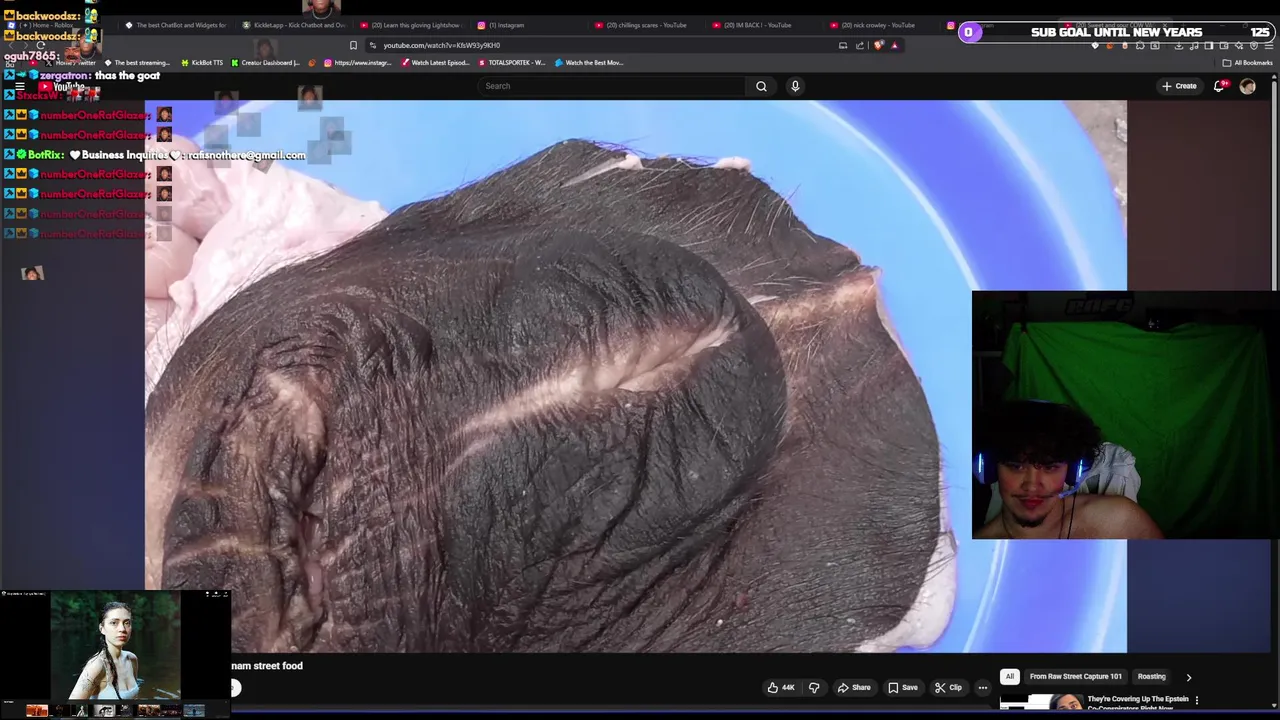The image size is (1280, 720).
Task: Open the YouTube Create button
Action: pos(1180,86)
